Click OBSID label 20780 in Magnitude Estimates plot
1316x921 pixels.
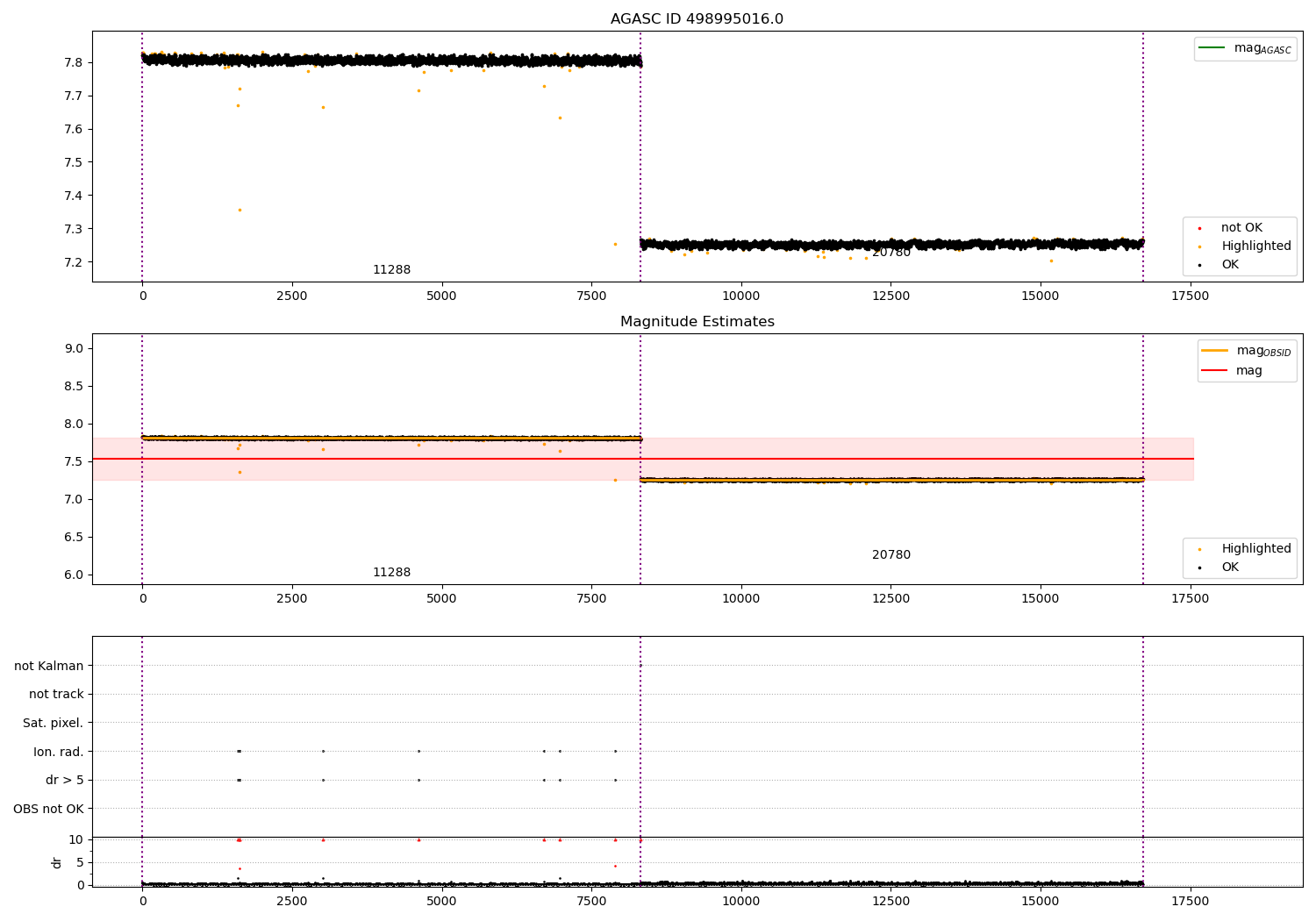click(x=891, y=555)
